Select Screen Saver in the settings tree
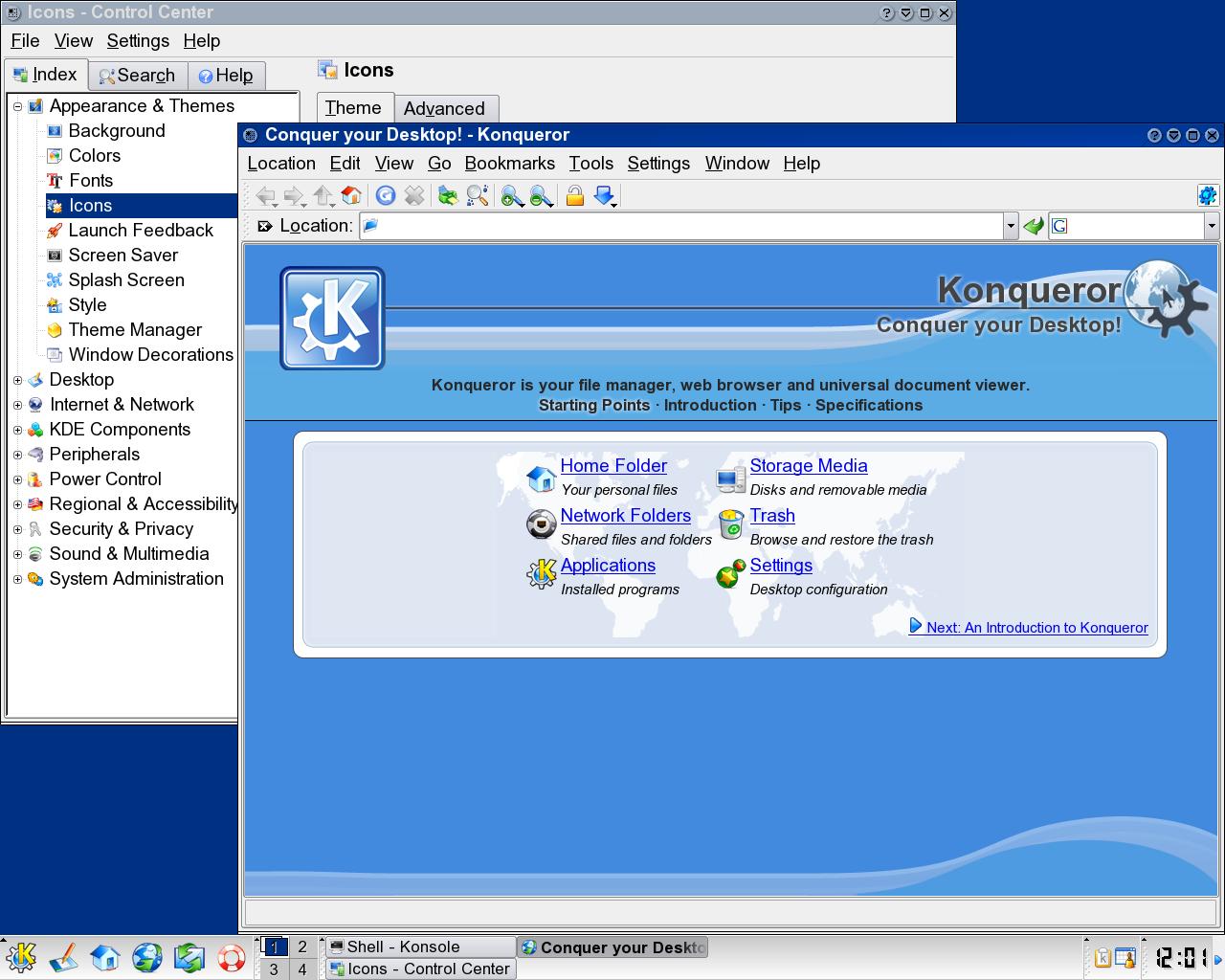This screenshot has width=1225, height=980. 123,256
